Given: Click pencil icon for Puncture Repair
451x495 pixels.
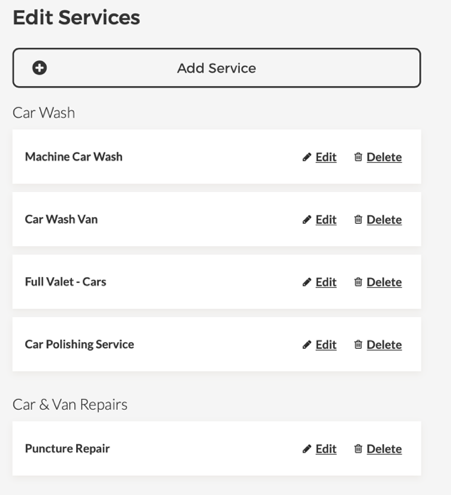Looking at the screenshot, I should (307, 449).
